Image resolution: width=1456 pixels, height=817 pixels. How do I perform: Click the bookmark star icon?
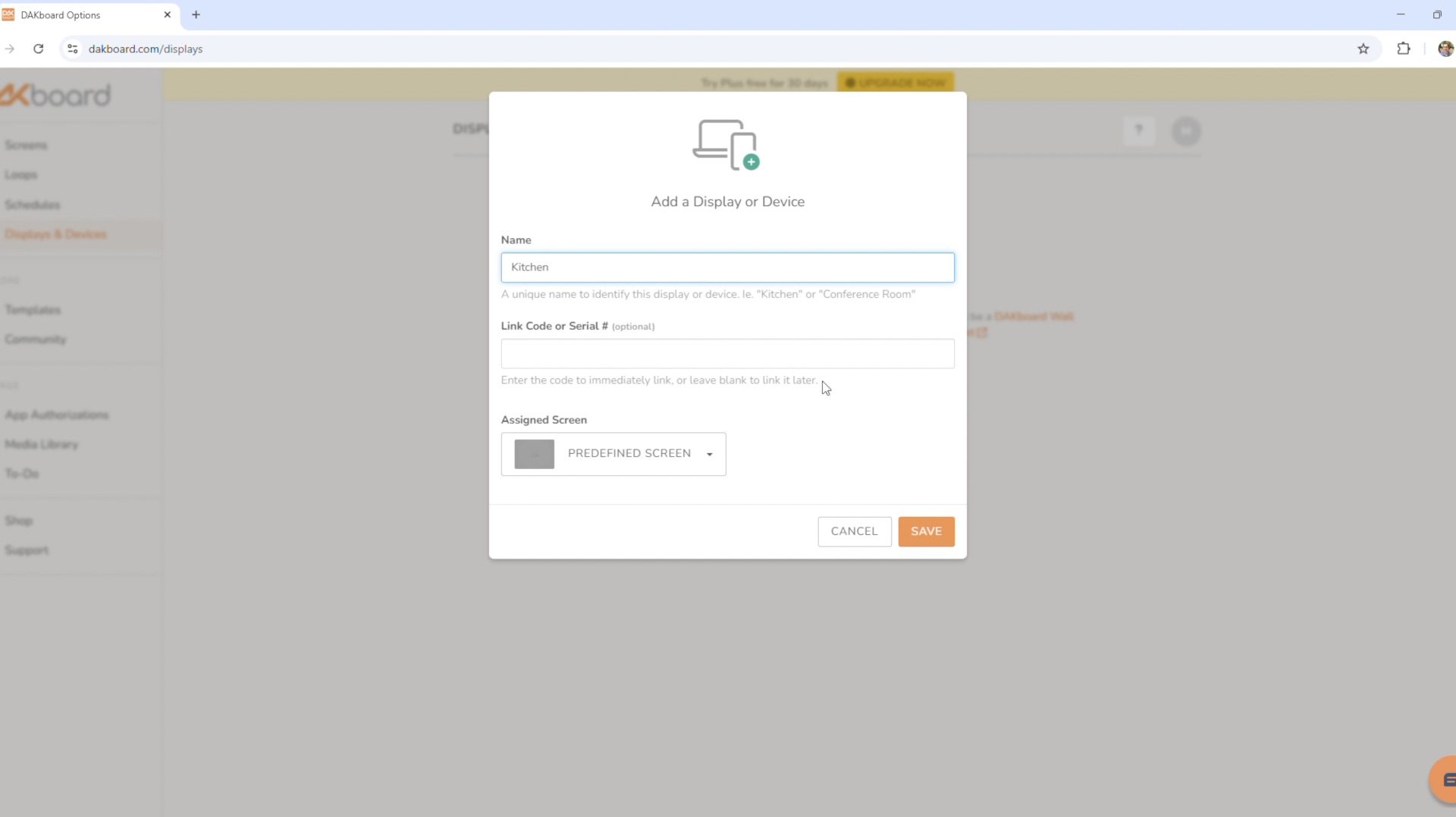1363,49
